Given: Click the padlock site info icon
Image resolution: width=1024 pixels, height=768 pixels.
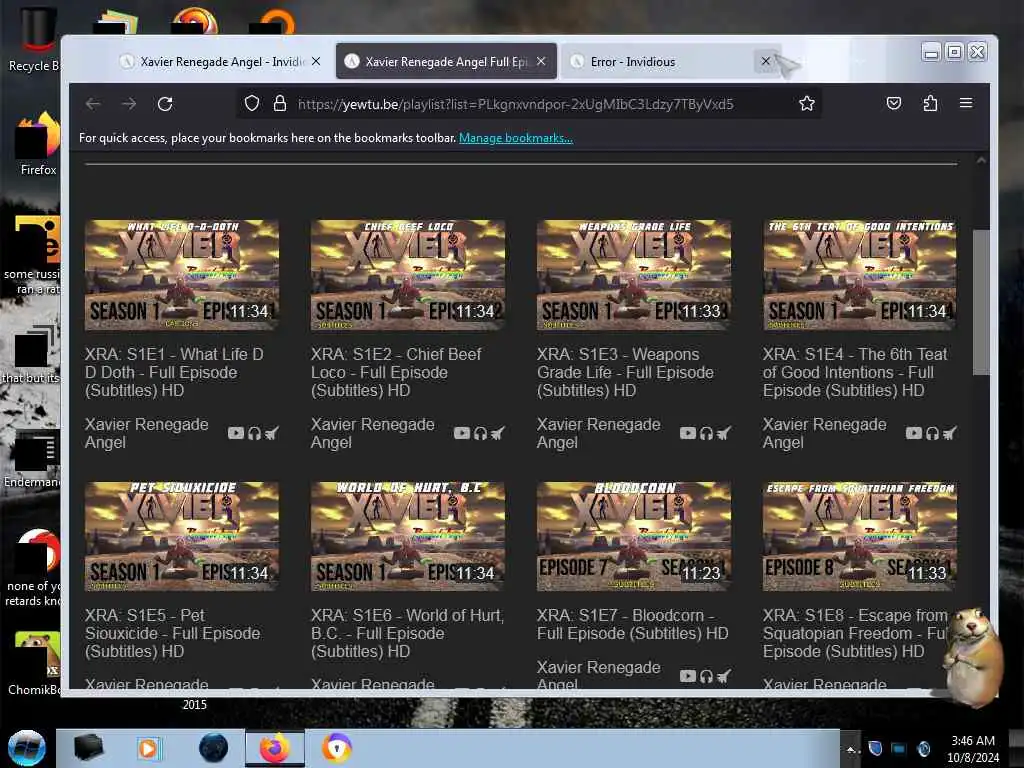Looking at the screenshot, I should tap(280, 103).
